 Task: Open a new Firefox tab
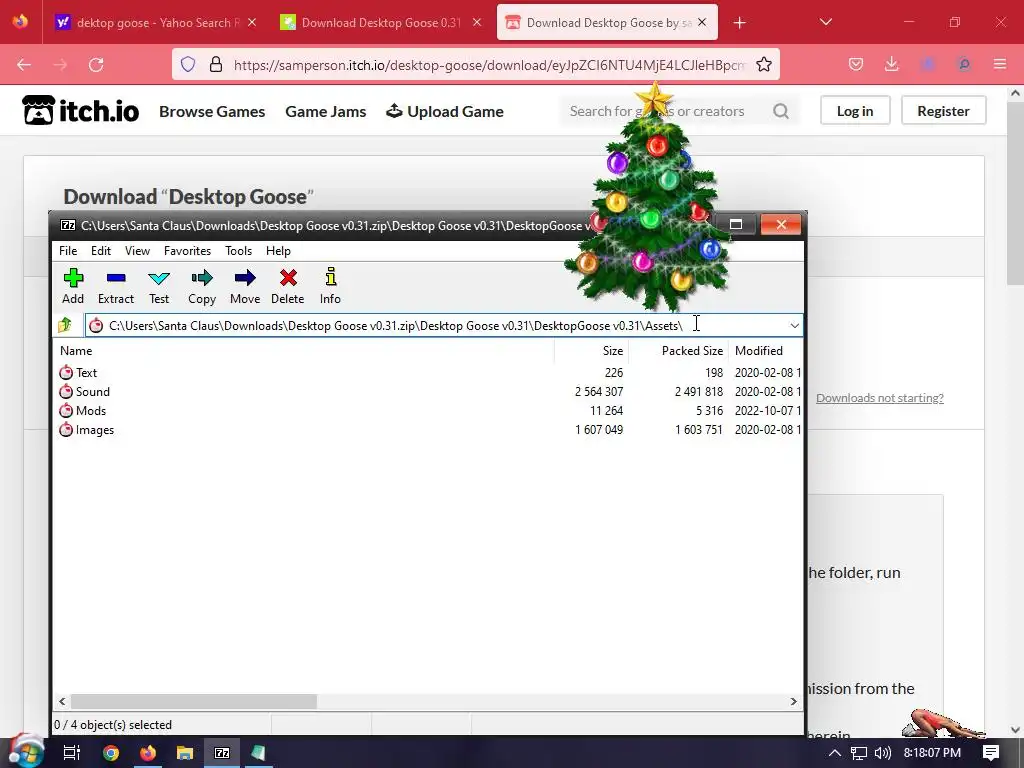pyautogui.click(x=739, y=23)
